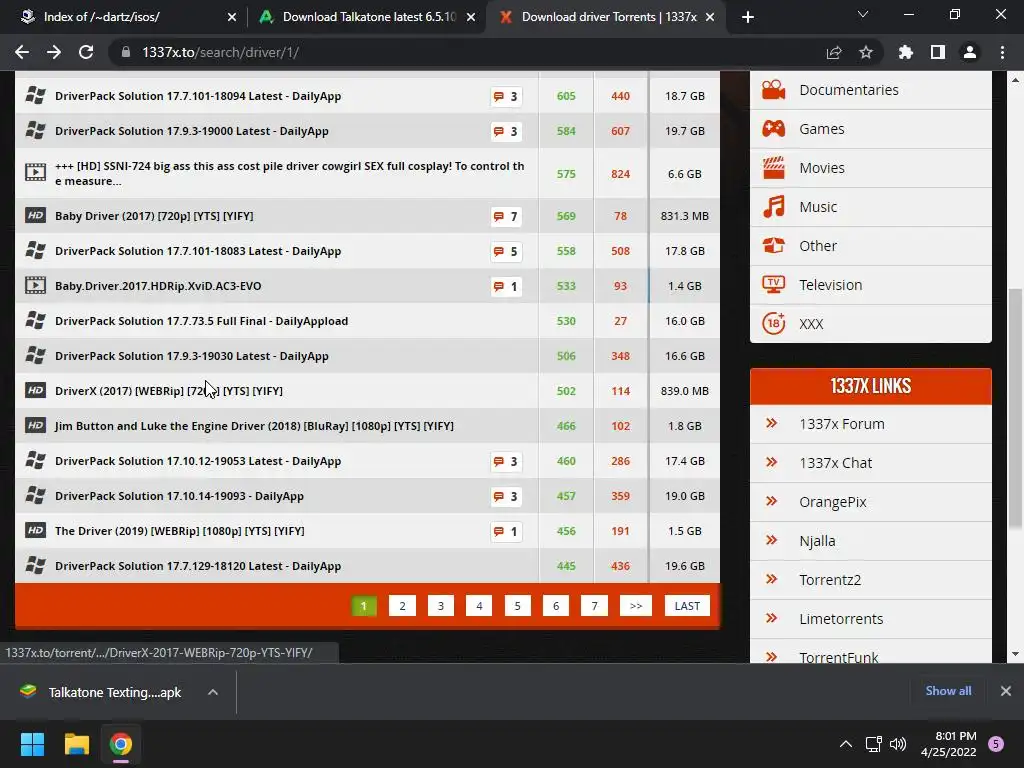Open the 1337x Chat link
Image resolution: width=1024 pixels, height=768 pixels.
[835, 463]
